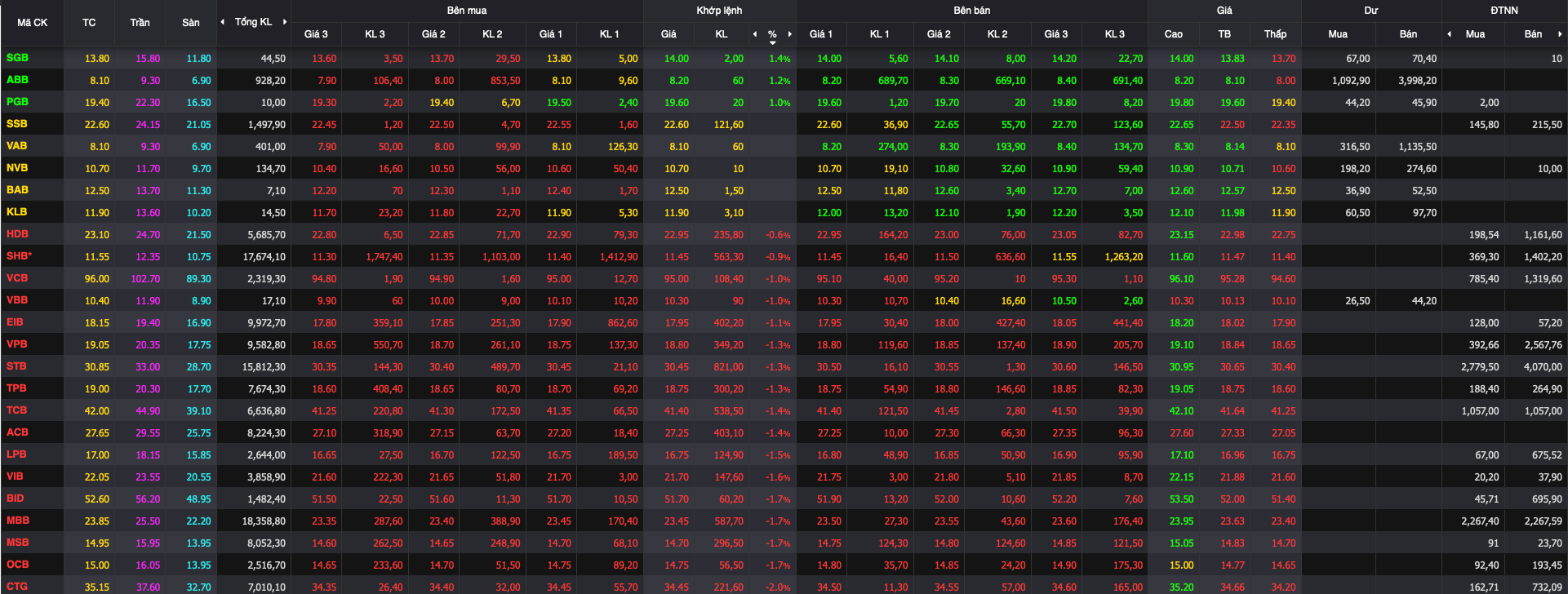
Task: Click Khớp lệnh group header
Action: [x=719, y=11]
